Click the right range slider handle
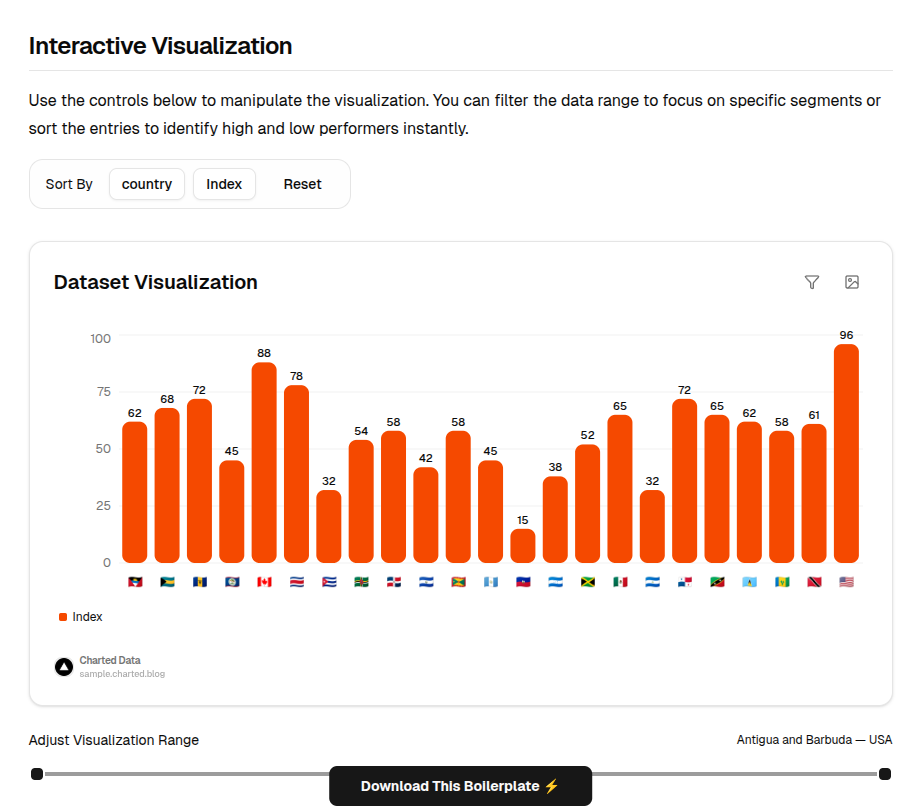Screen dimensions: 920x809 884,773
